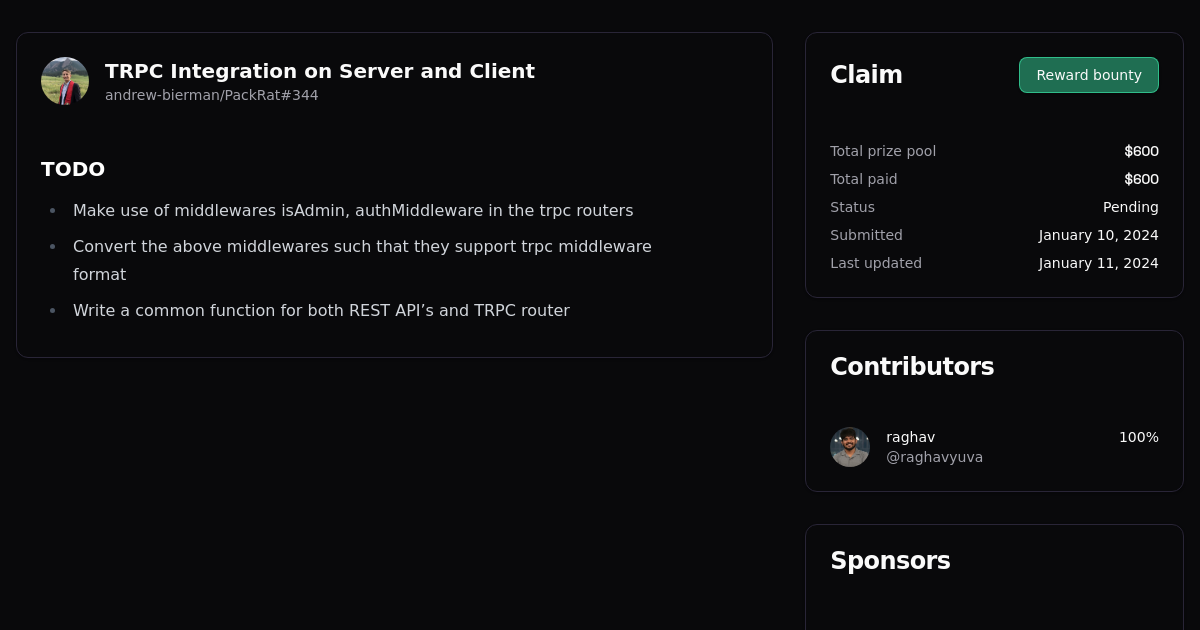
Task: Click andrew-bierman's profile avatar
Action: tap(64, 80)
